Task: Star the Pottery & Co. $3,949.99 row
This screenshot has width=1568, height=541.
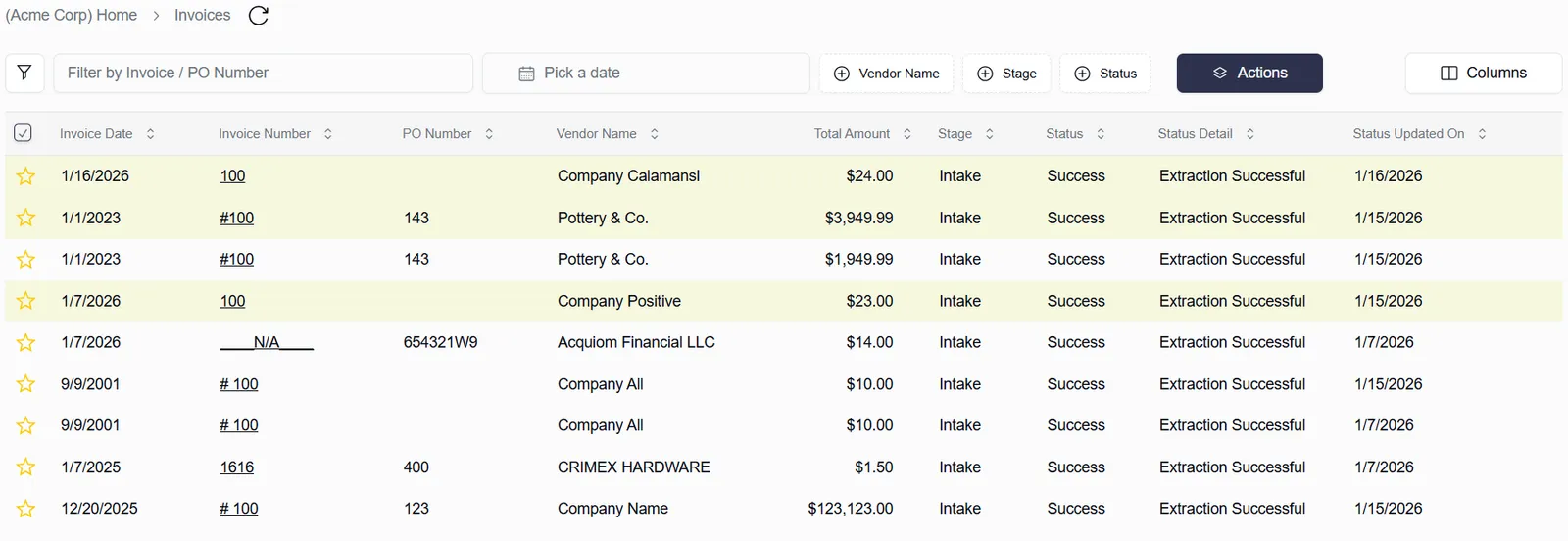Action: click(x=26, y=218)
